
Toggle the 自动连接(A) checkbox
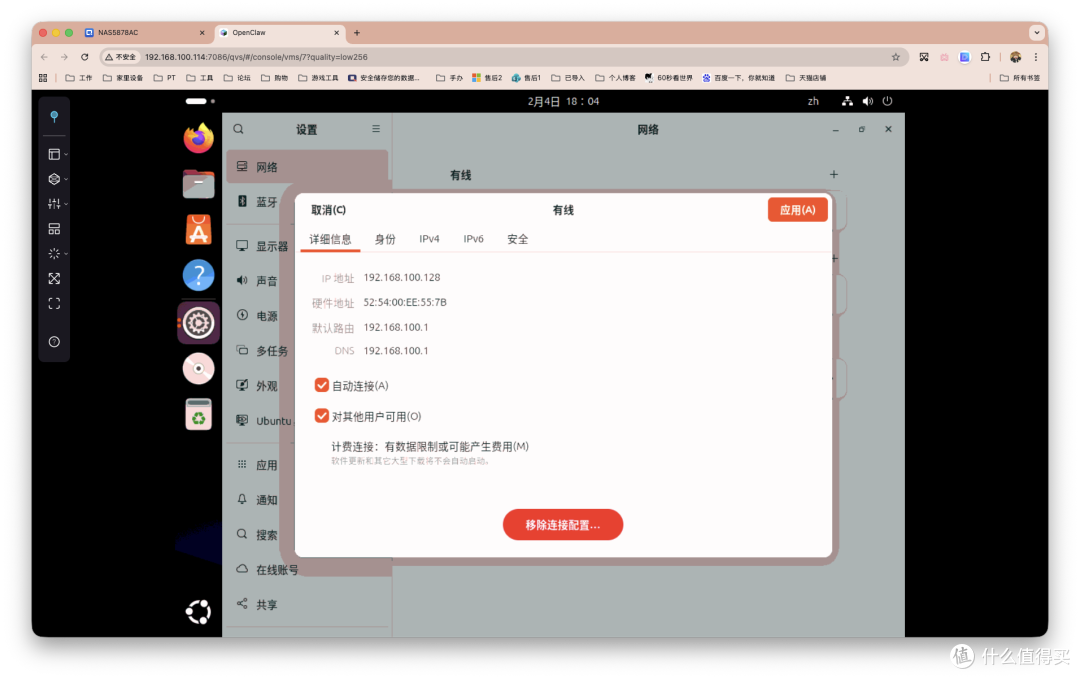pos(321,385)
